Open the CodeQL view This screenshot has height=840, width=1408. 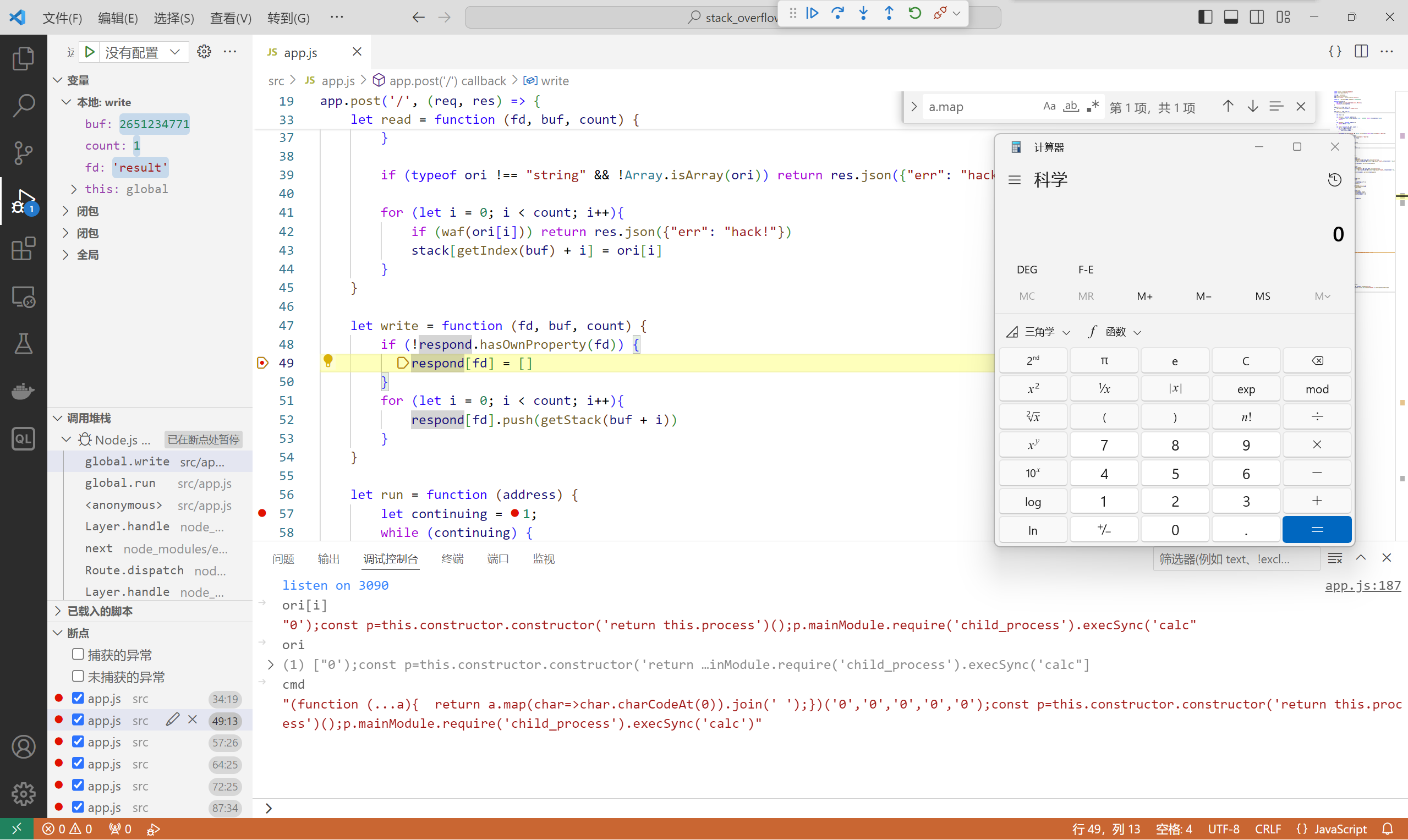pyautogui.click(x=23, y=438)
